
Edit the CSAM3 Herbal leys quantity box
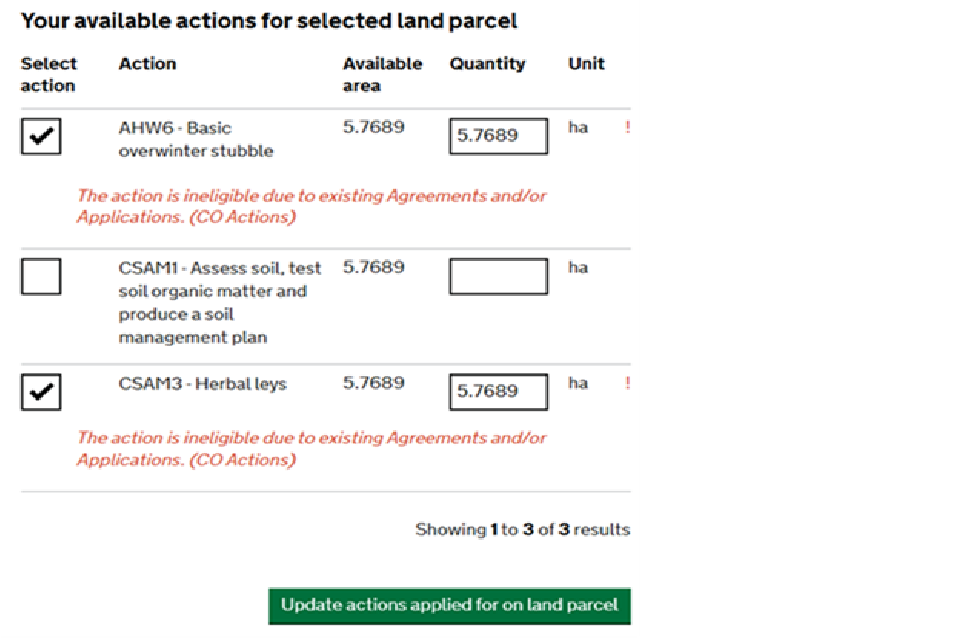498,392
